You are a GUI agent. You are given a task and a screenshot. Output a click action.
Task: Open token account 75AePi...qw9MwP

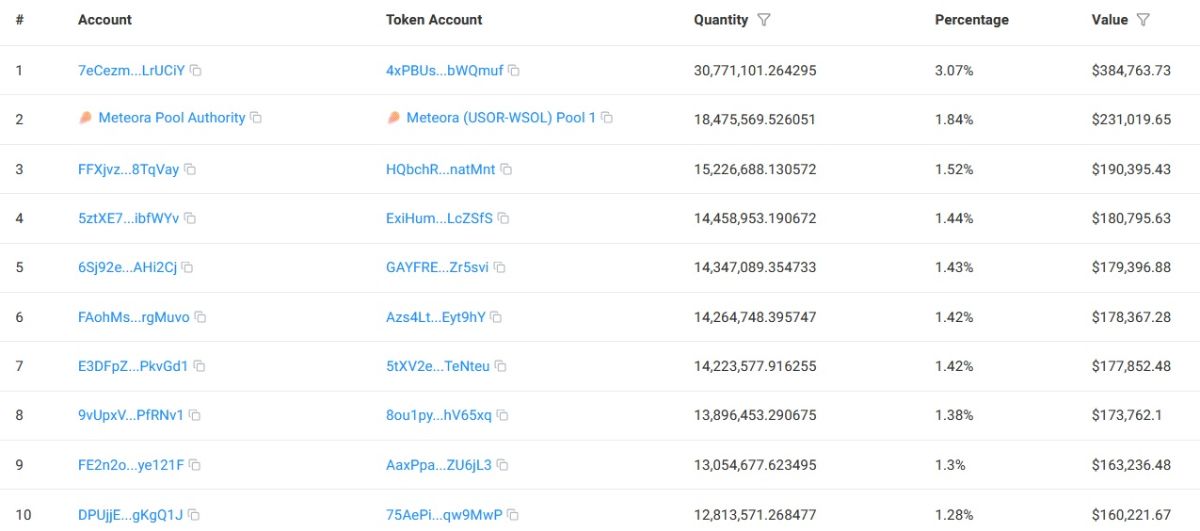pos(444,515)
